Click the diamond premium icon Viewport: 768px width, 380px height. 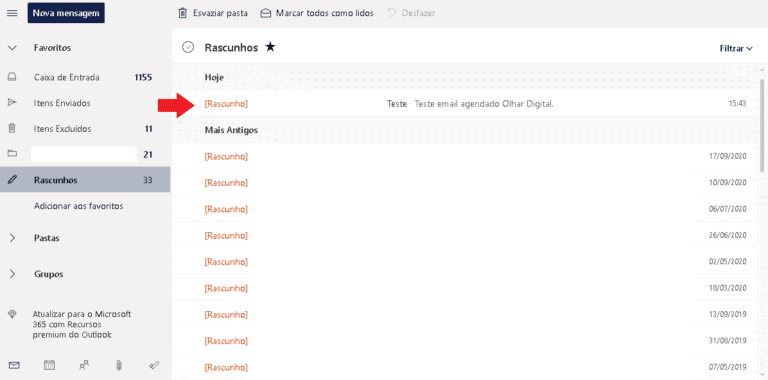[13, 314]
